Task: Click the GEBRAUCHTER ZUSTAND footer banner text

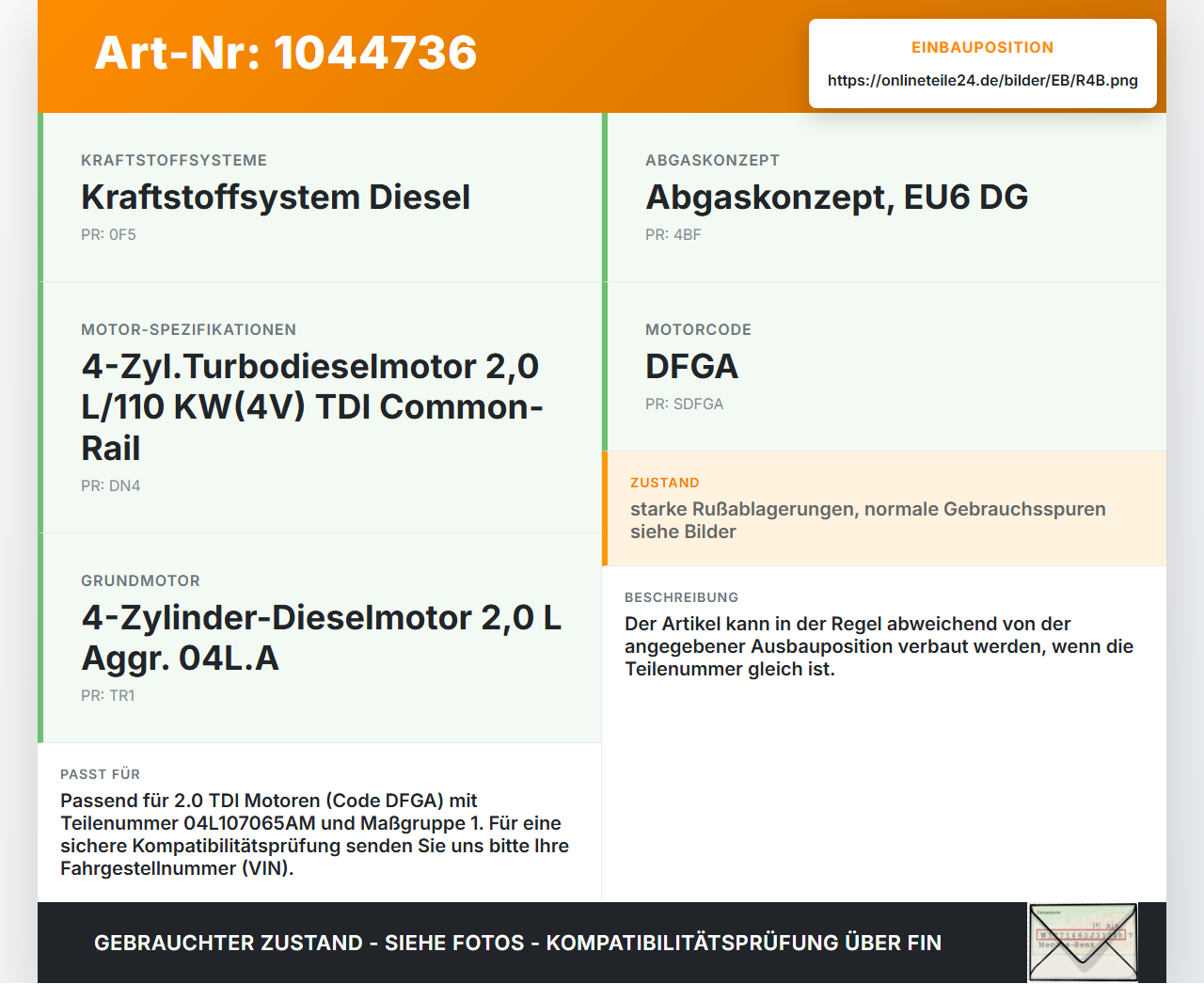Action: click(517, 944)
